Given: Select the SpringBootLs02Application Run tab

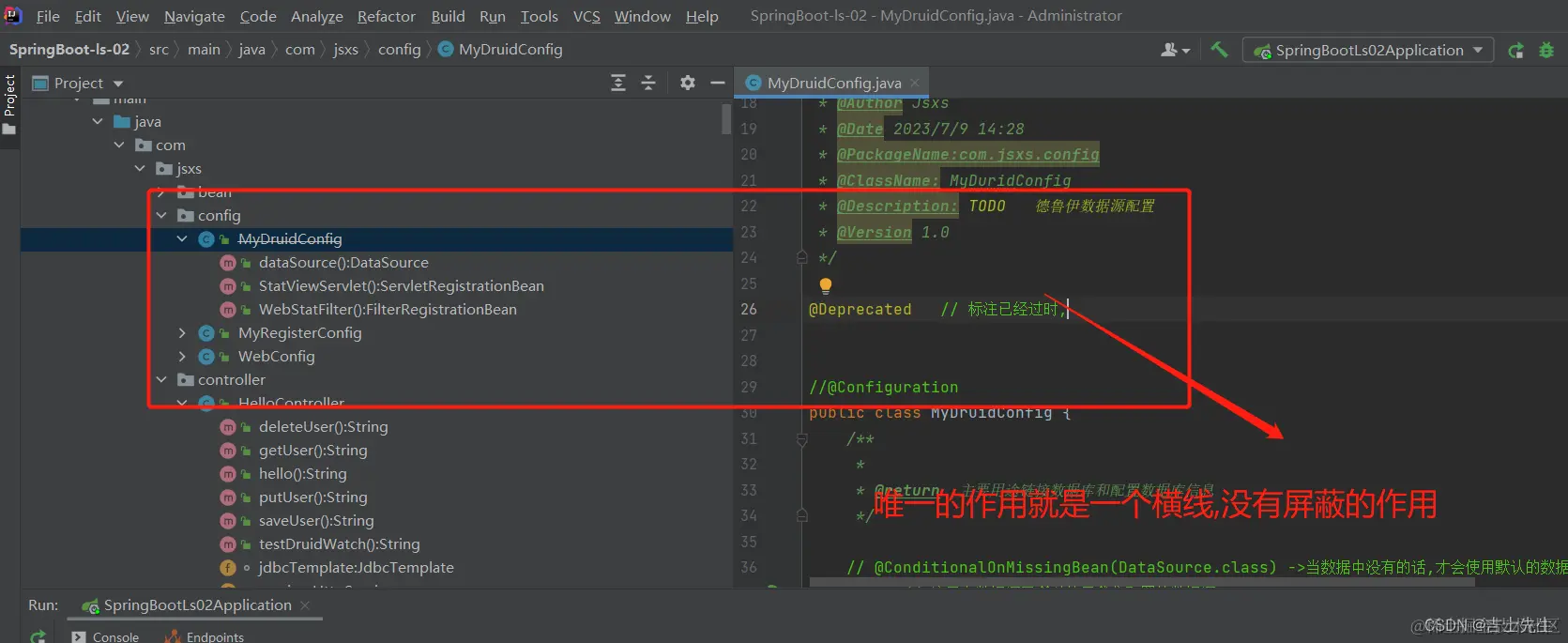Looking at the screenshot, I should [x=197, y=605].
